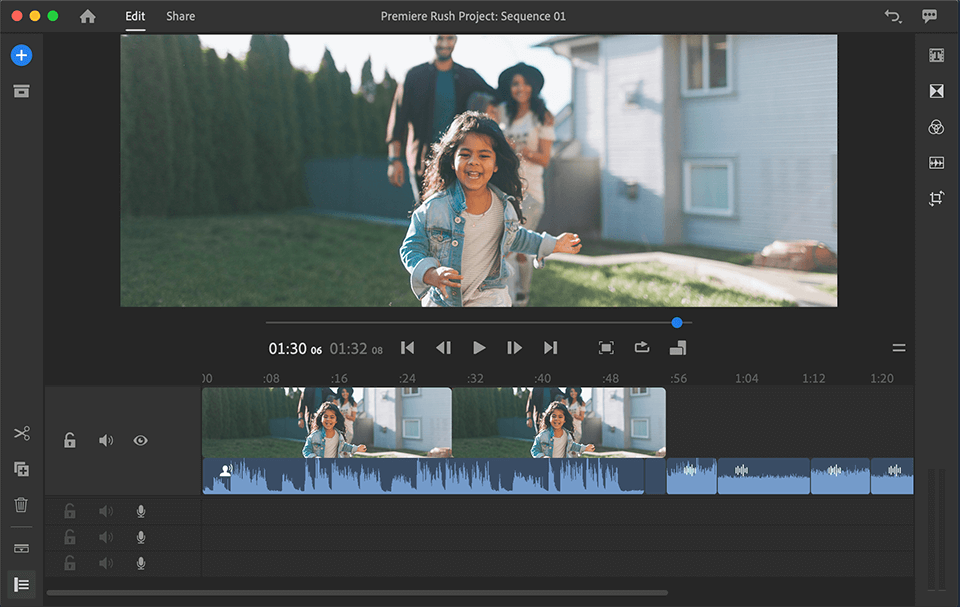Screen dimensions: 960x607
Task: Select the Crop and Rotate tool
Action: 936,198
